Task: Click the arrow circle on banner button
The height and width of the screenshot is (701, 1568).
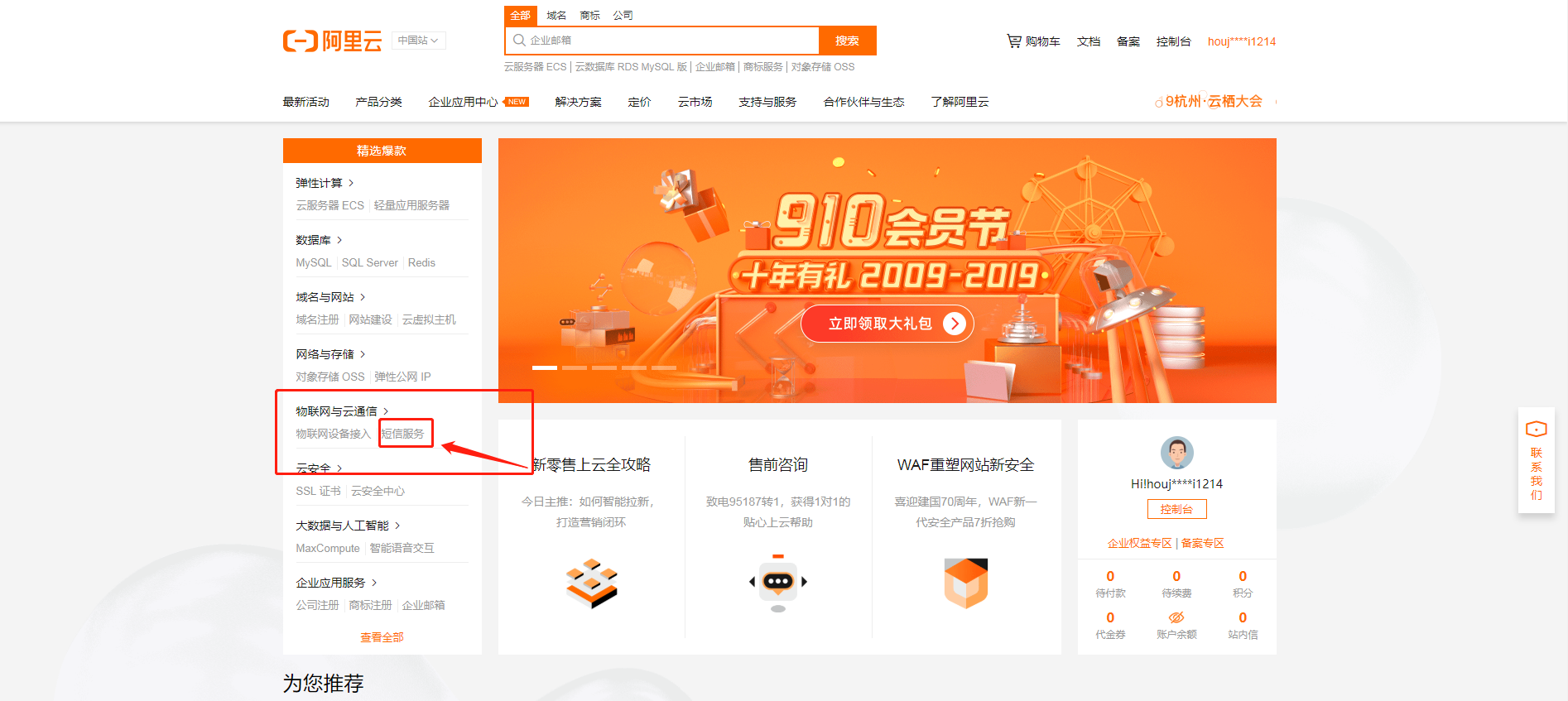Action: click(x=955, y=324)
